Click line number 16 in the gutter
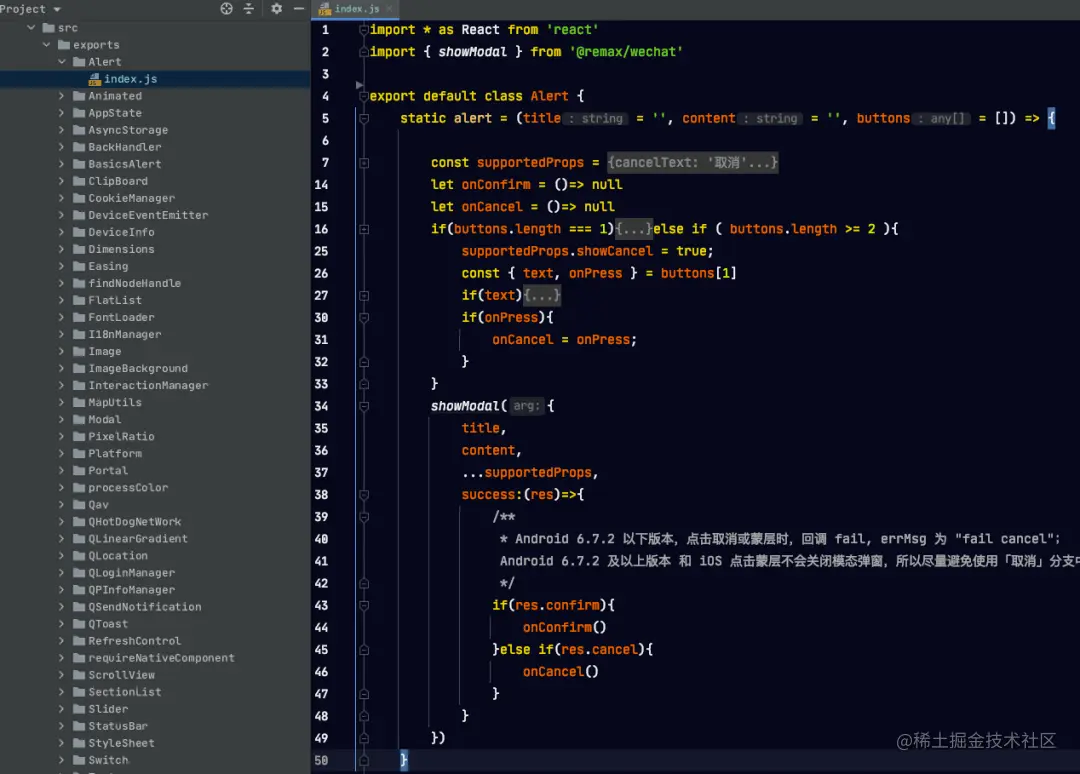1080x774 pixels. [321, 229]
